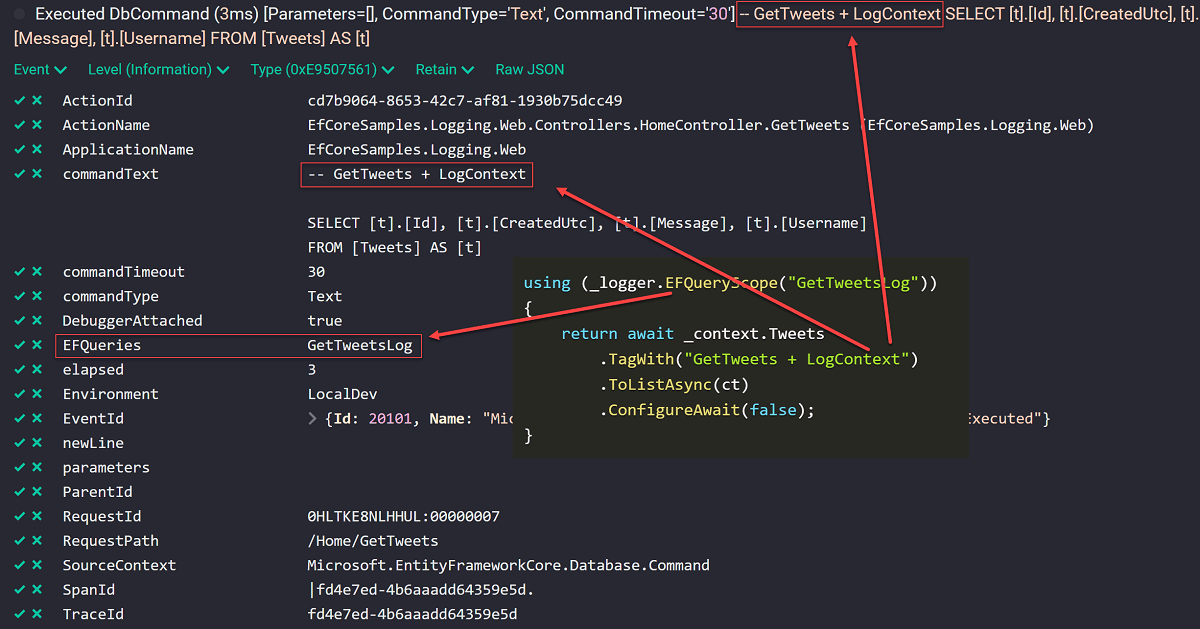Click the Raw JSON link
The image size is (1200, 629).
(529, 69)
